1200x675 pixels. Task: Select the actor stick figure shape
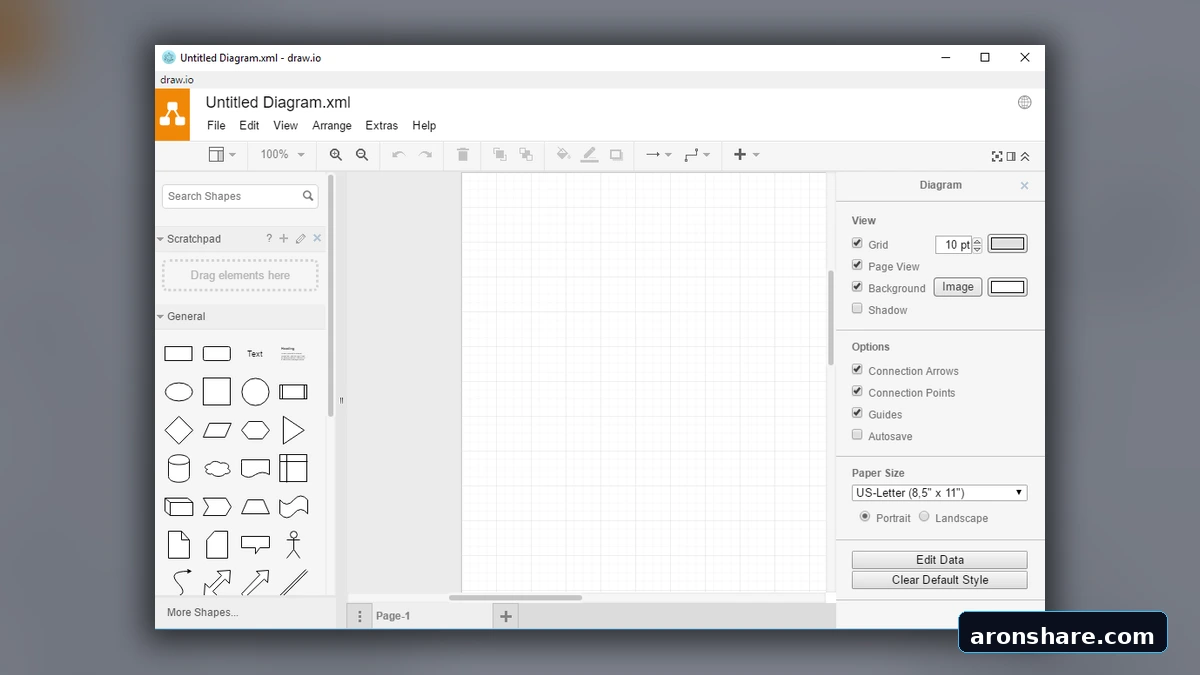(x=293, y=544)
